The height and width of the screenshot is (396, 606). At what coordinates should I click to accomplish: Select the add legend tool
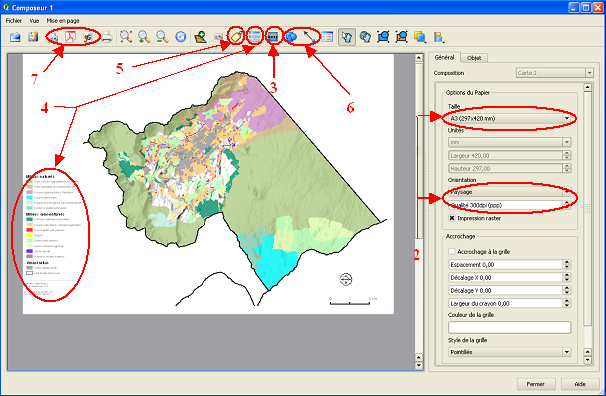point(255,37)
